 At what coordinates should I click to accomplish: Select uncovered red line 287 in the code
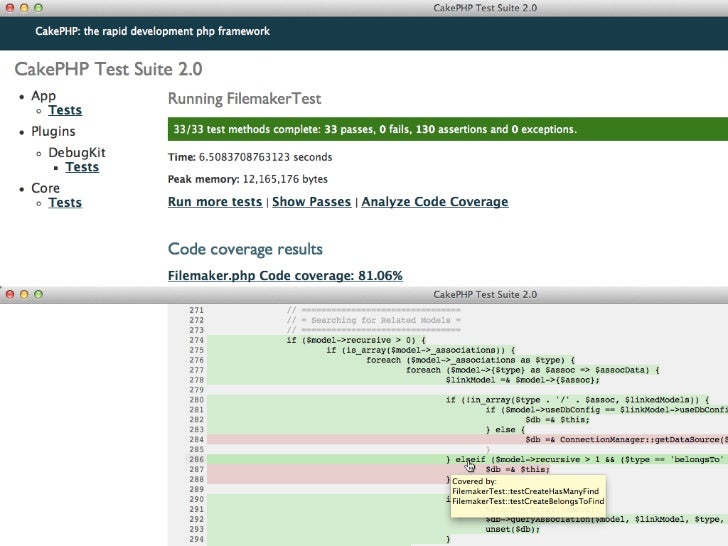click(x=517, y=469)
